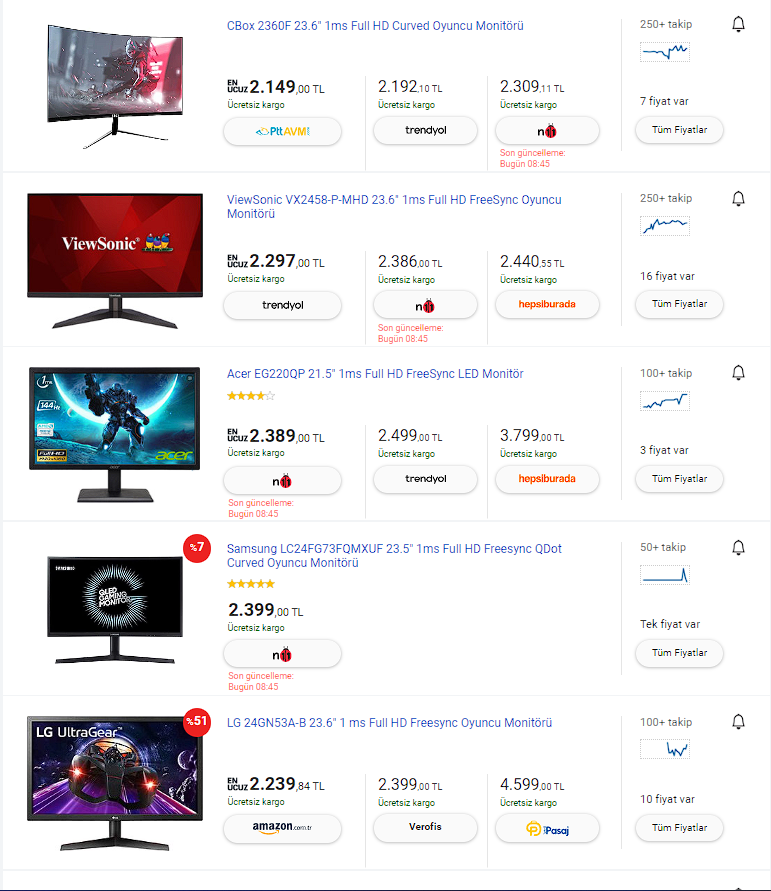The height and width of the screenshot is (891, 771).
Task: Show the LG 24GN53A-B price history graph
Action: pos(665,749)
